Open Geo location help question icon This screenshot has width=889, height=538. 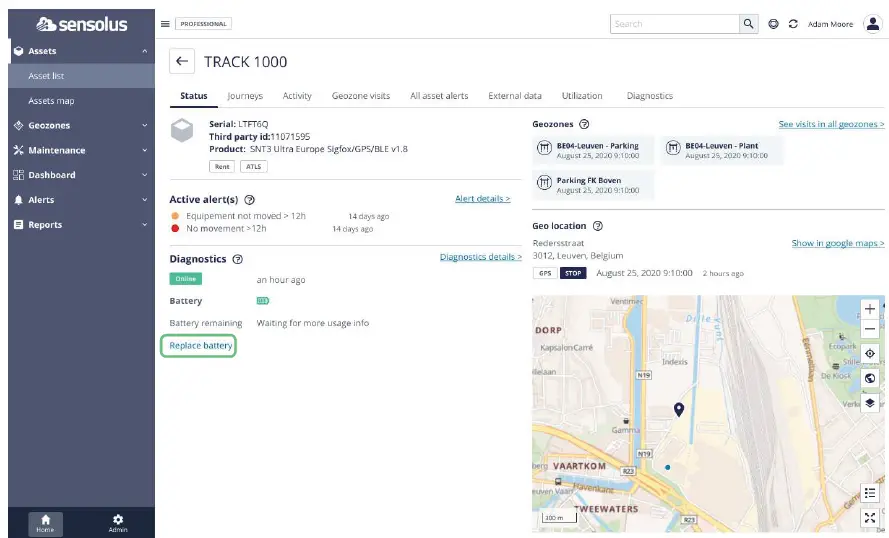[598, 226]
